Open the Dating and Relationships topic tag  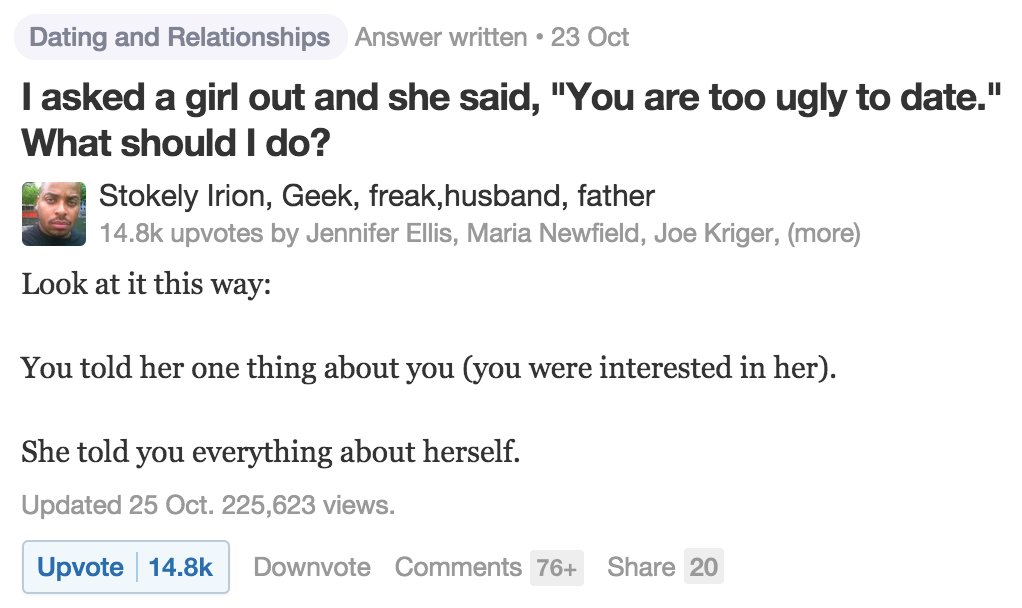(180, 38)
